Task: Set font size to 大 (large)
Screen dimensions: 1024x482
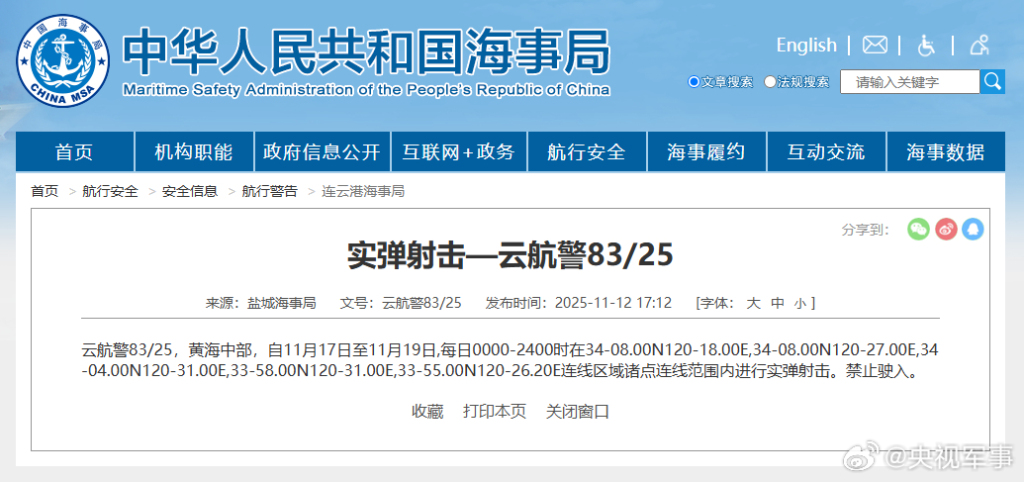Action: 753,303
